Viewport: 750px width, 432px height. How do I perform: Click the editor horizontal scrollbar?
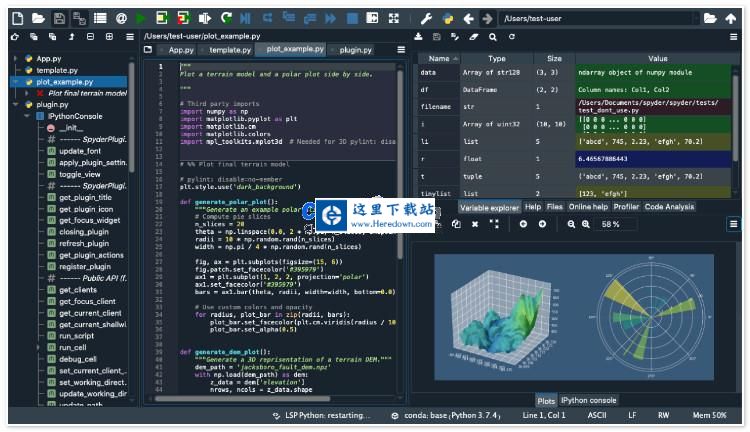(x=242, y=399)
